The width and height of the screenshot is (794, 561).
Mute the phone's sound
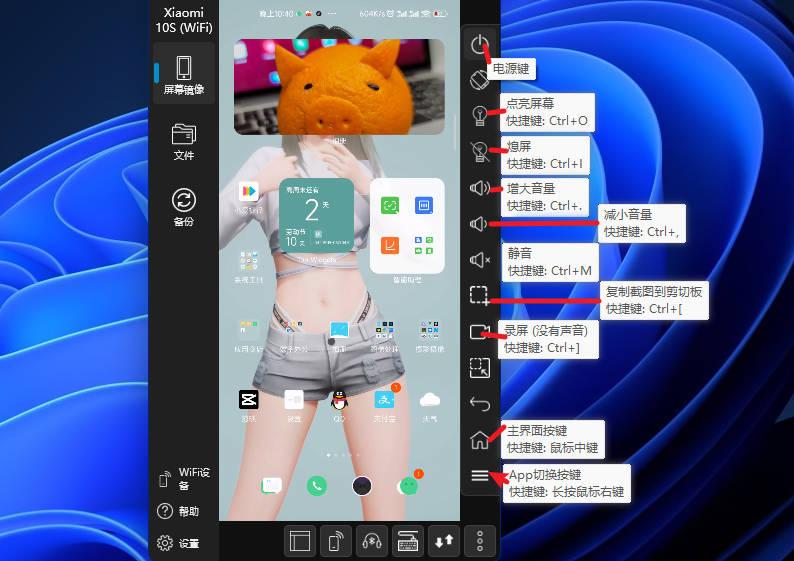coord(480,260)
